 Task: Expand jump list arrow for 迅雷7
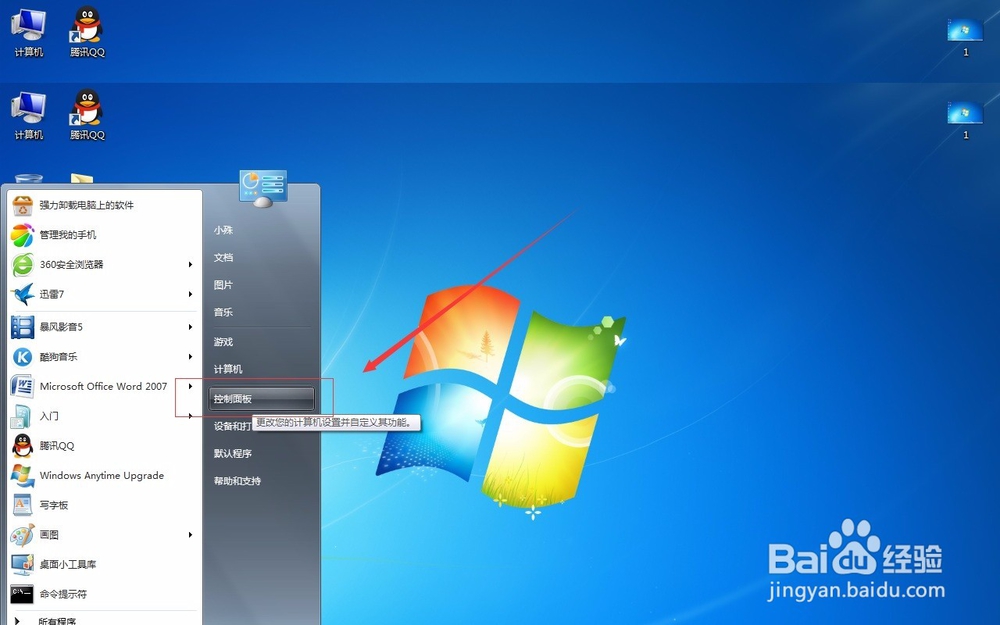[190, 294]
